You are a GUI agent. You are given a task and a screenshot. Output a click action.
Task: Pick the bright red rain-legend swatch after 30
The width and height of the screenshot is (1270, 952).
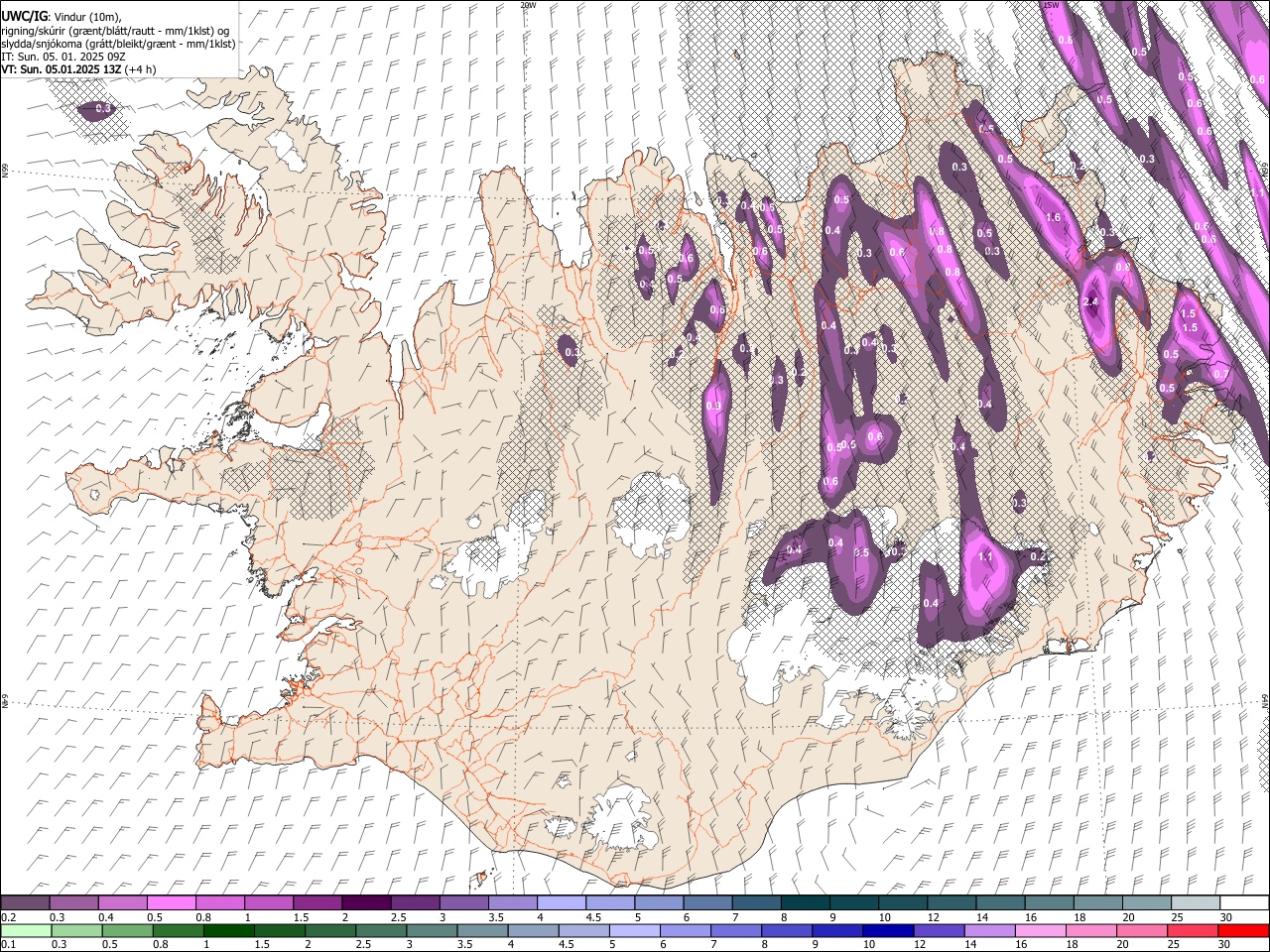[1242, 931]
